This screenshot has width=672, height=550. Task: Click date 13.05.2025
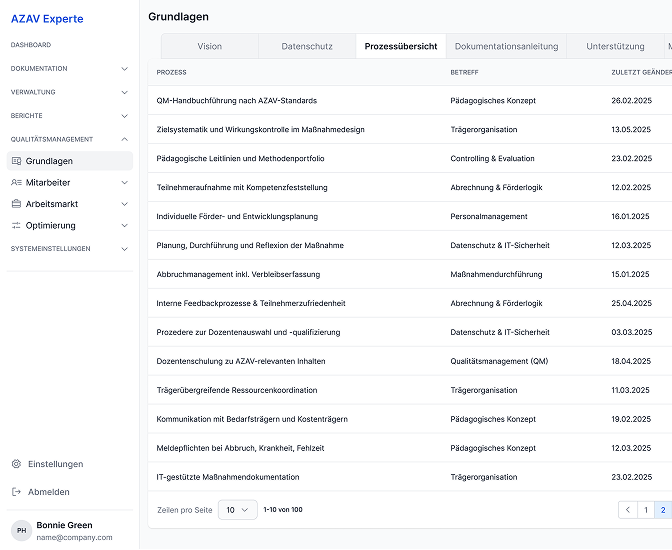pos(631,129)
